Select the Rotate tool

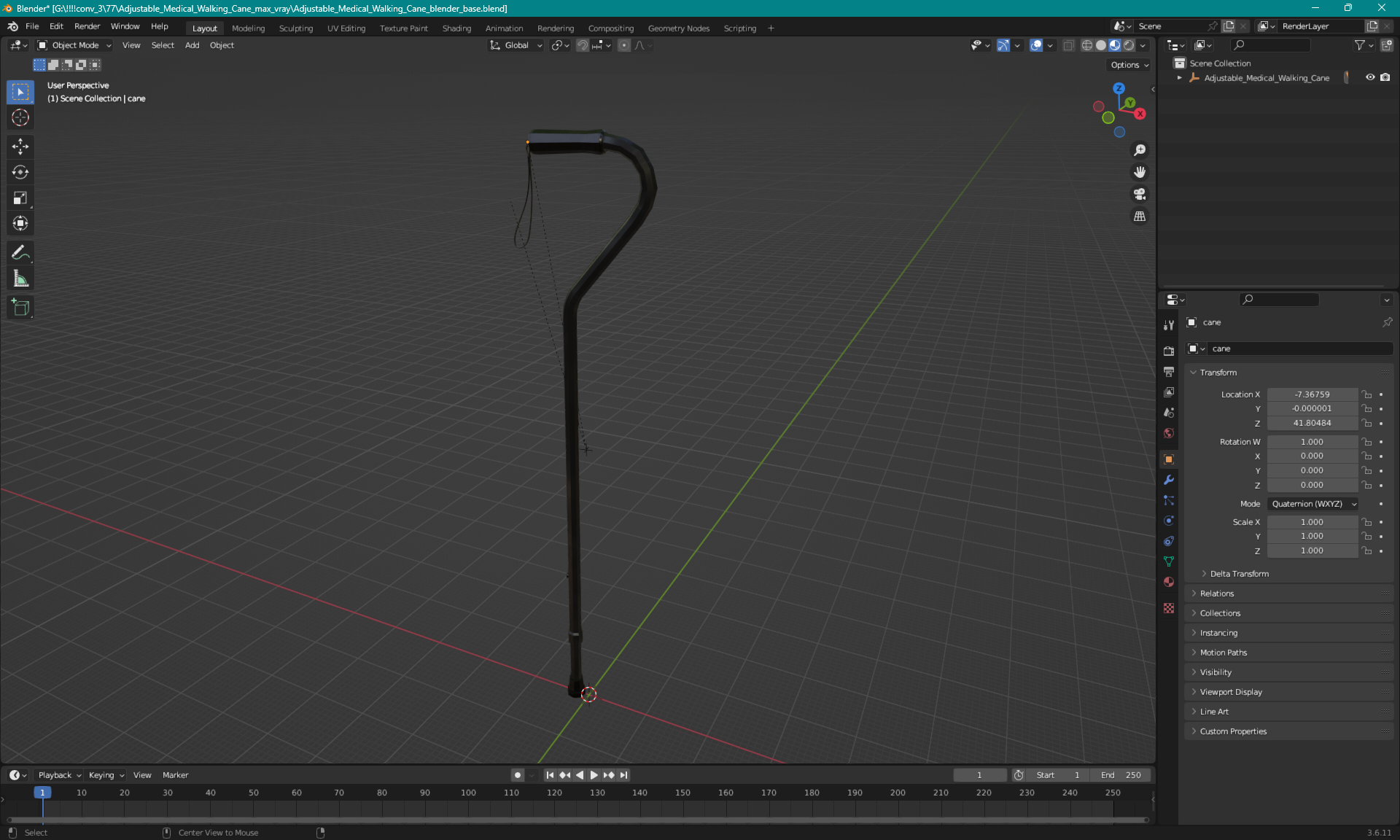coord(20,172)
